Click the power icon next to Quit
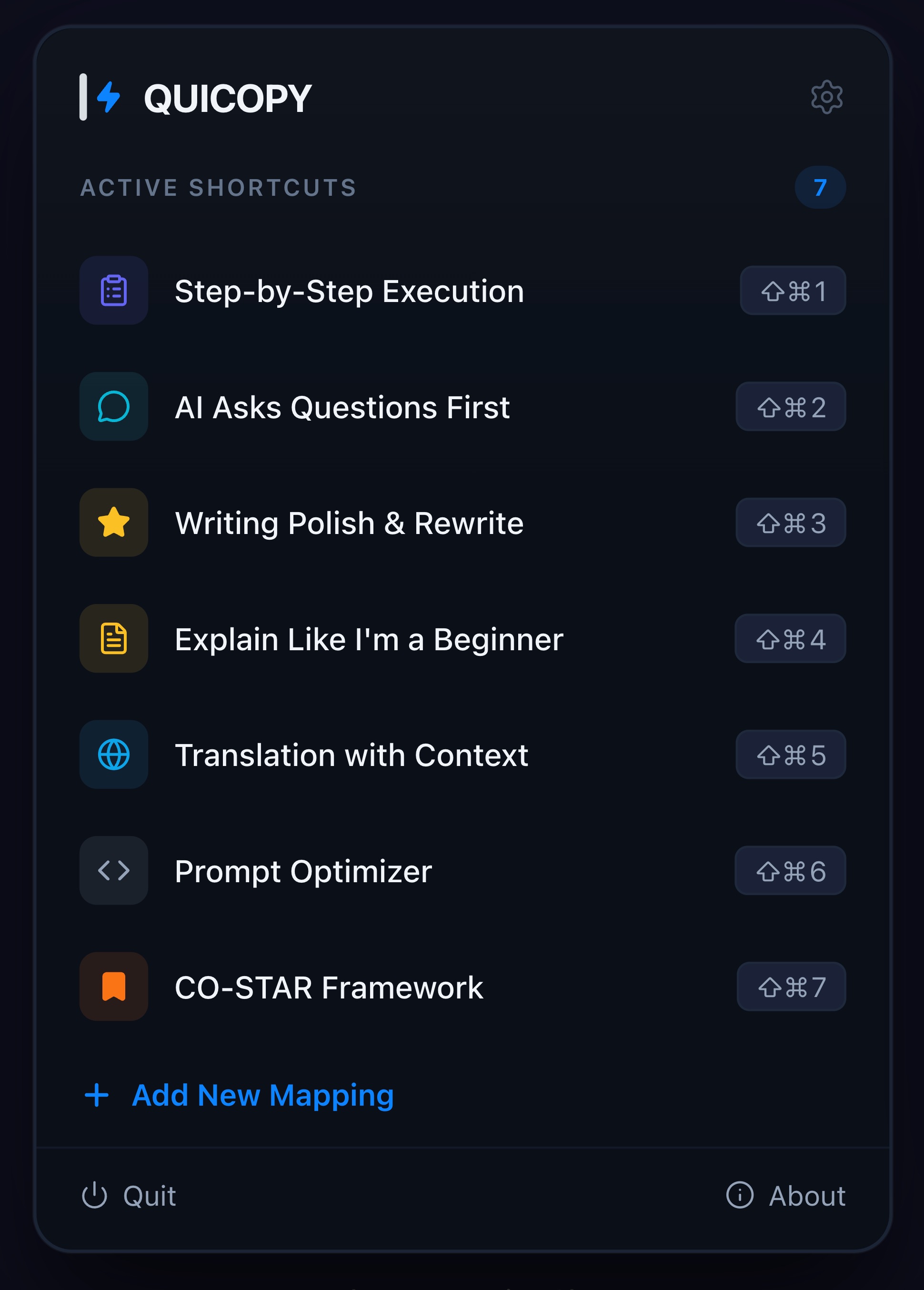 [94, 1195]
